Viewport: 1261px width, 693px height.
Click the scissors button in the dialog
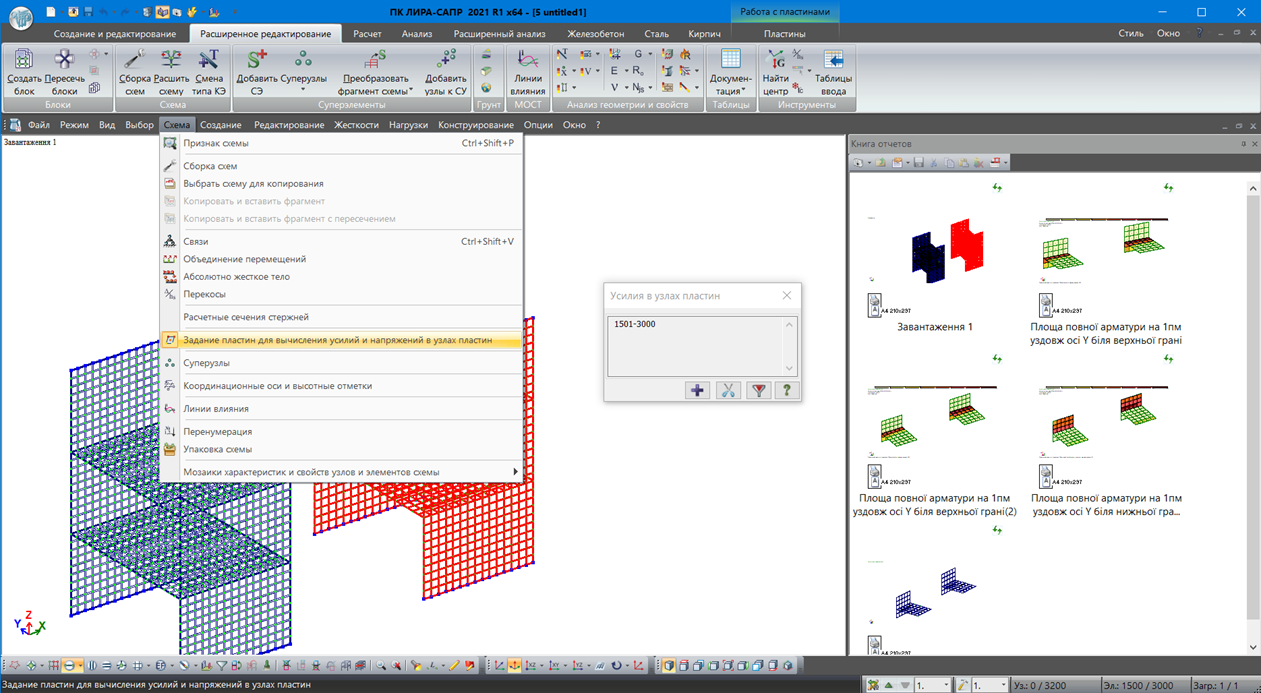(x=728, y=390)
